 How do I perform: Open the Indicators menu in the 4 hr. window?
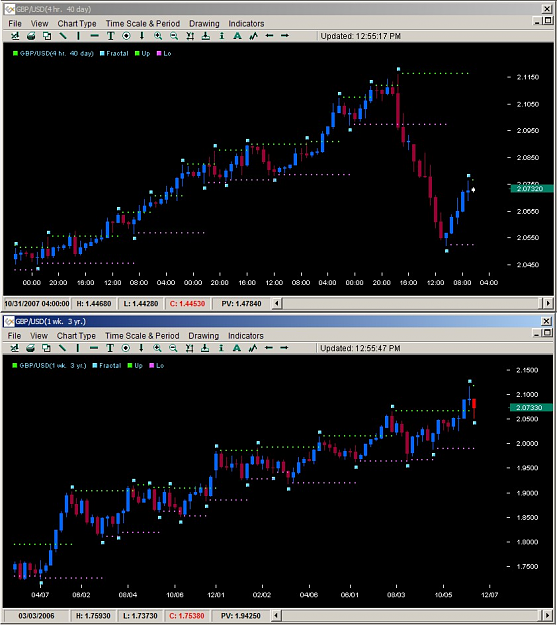tap(246, 24)
